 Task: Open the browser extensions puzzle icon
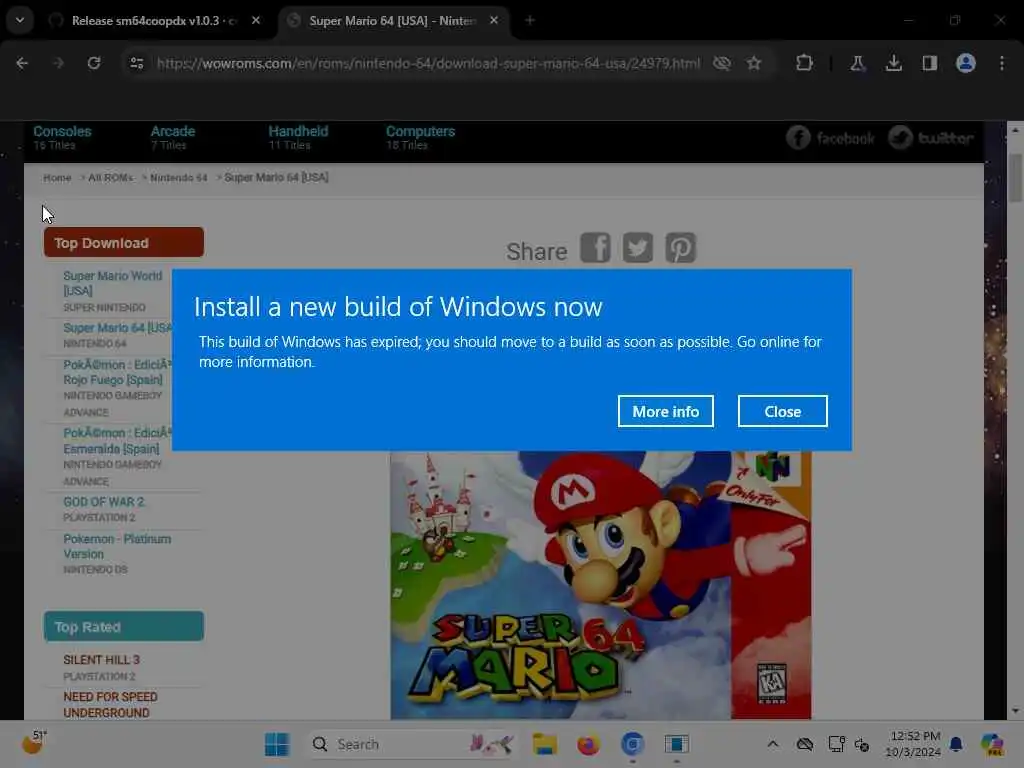pos(804,63)
